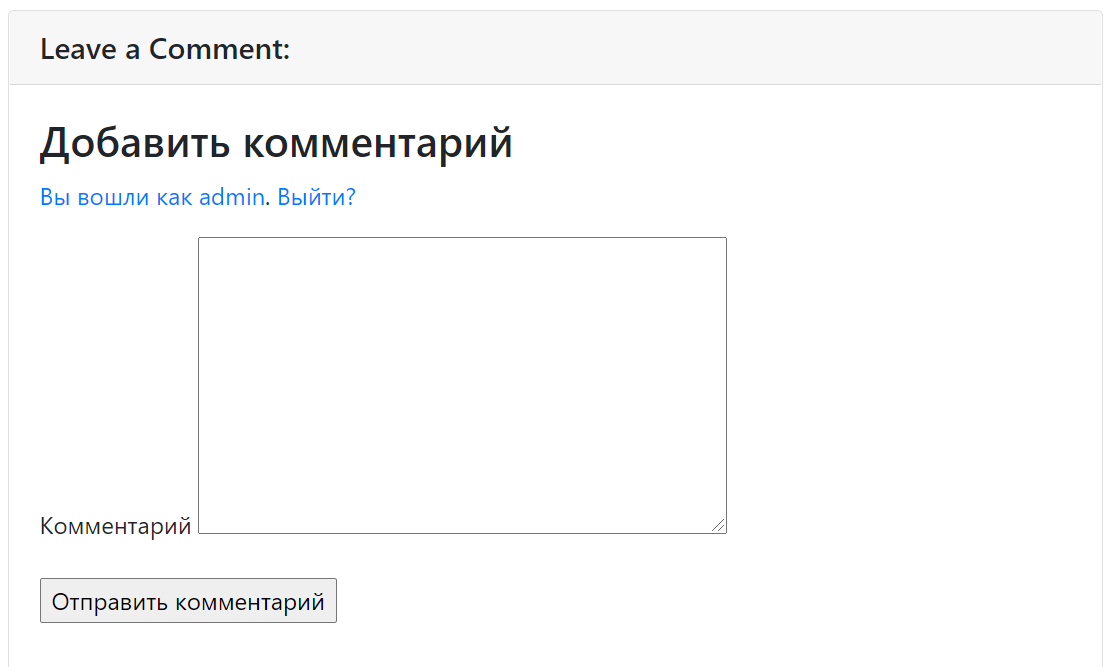The height and width of the screenshot is (667, 1114).
Task: Click the 'Вы вошли как admin' profile link
Action: (x=153, y=197)
